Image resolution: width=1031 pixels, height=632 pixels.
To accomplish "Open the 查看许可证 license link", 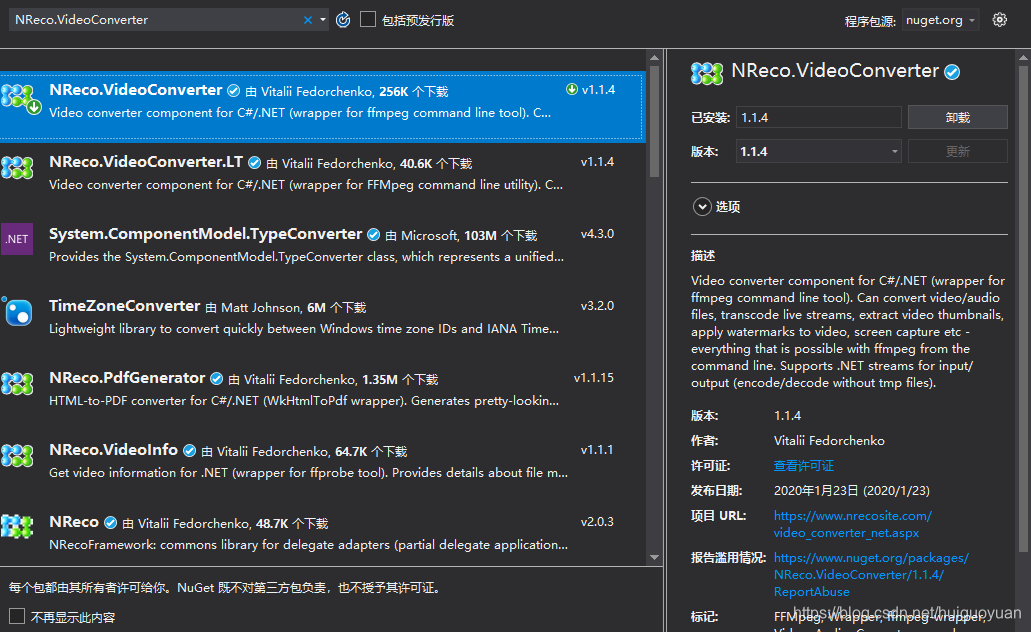I will click(803, 466).
